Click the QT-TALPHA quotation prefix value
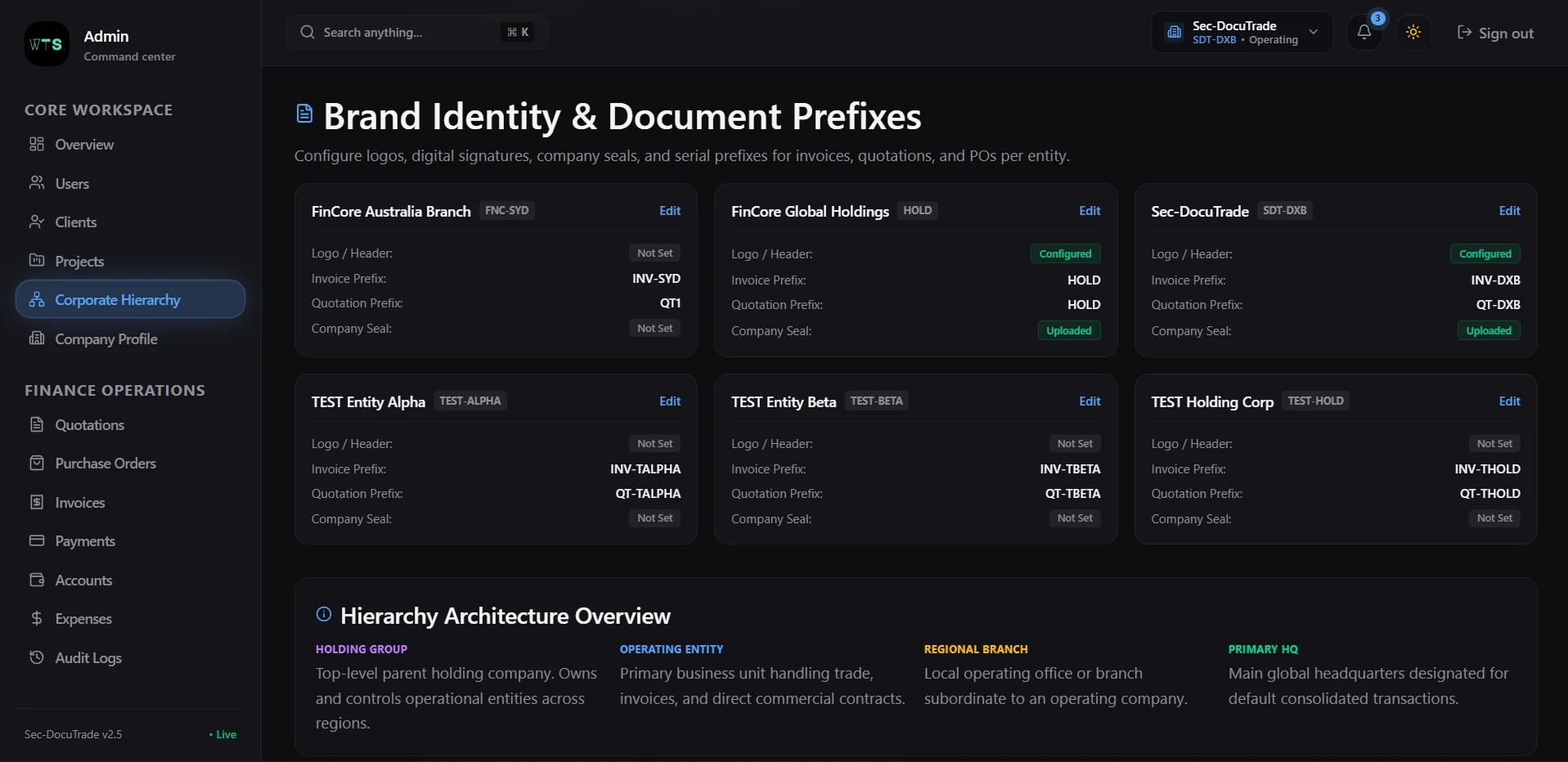Viewport: 1568px width, 762px height. coord(648,494)
